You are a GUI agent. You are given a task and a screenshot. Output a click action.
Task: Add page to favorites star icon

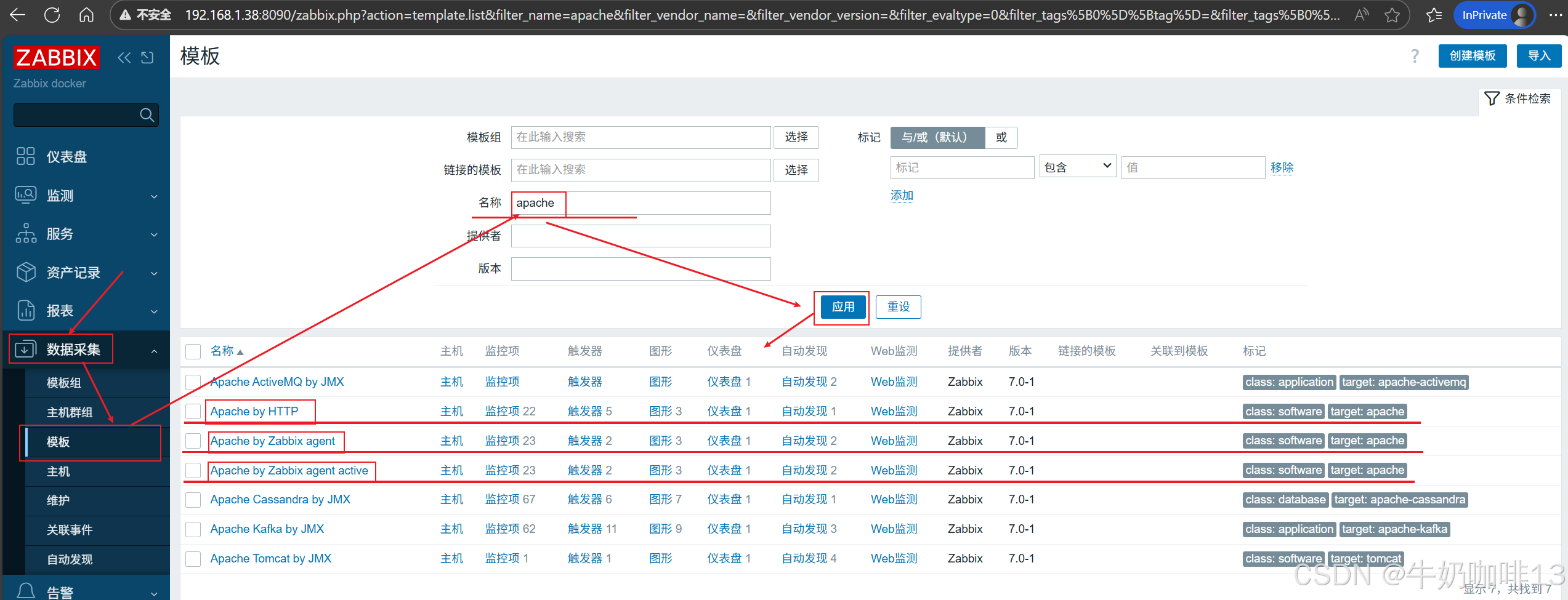pos(1392,15)
